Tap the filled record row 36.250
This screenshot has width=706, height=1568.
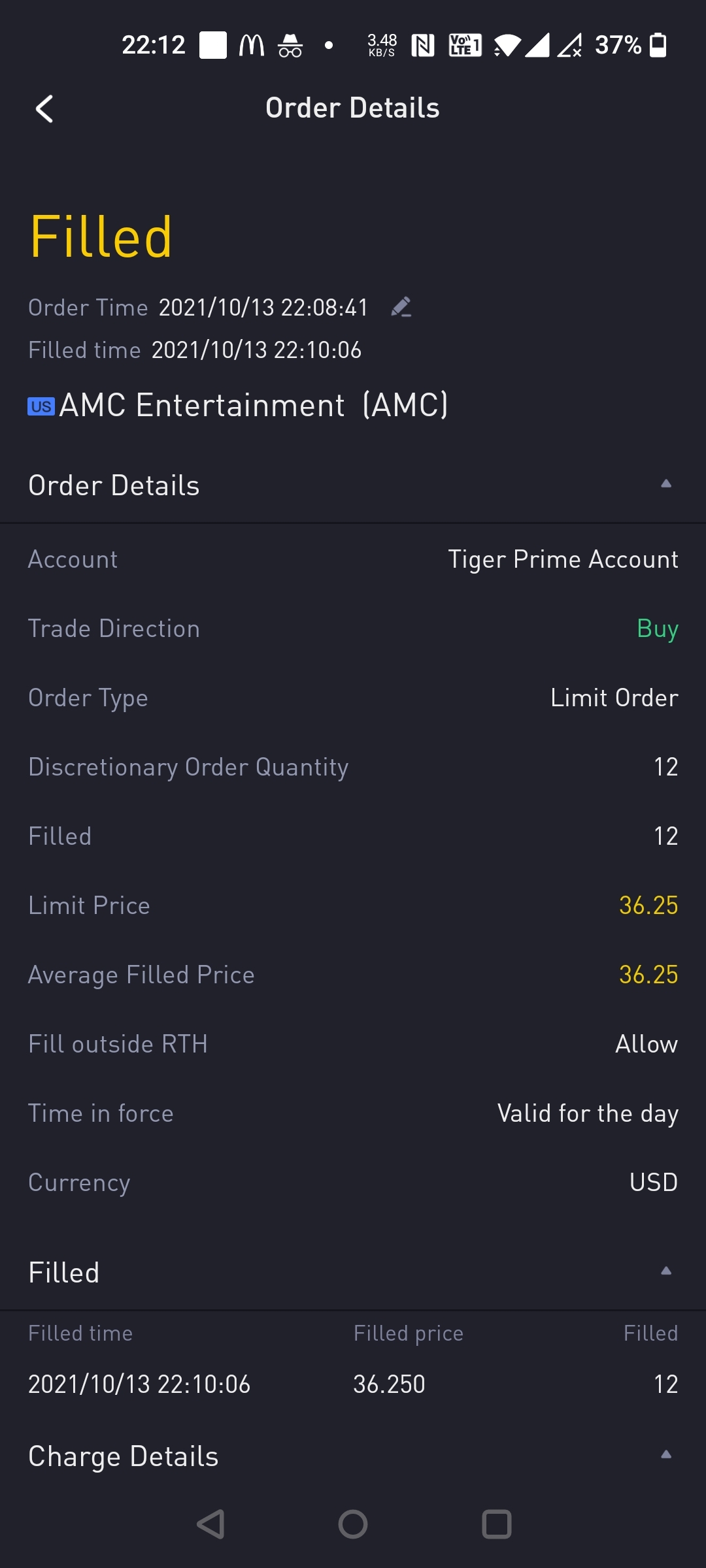point(353,1384)
